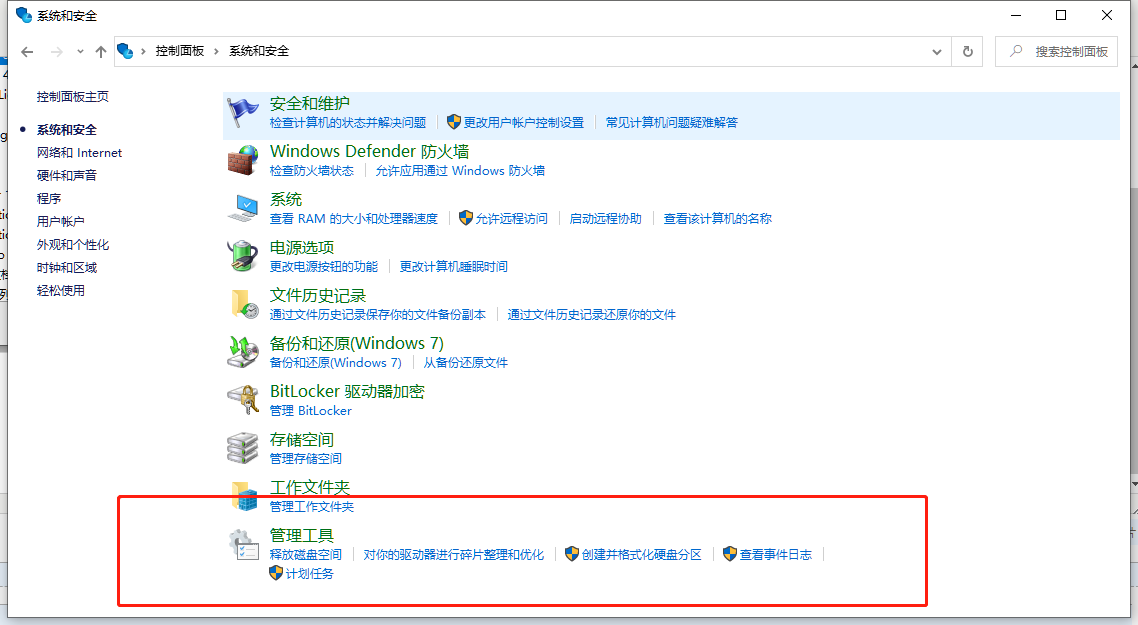Click the 搜索控制面板 search field

[1056, 52]
